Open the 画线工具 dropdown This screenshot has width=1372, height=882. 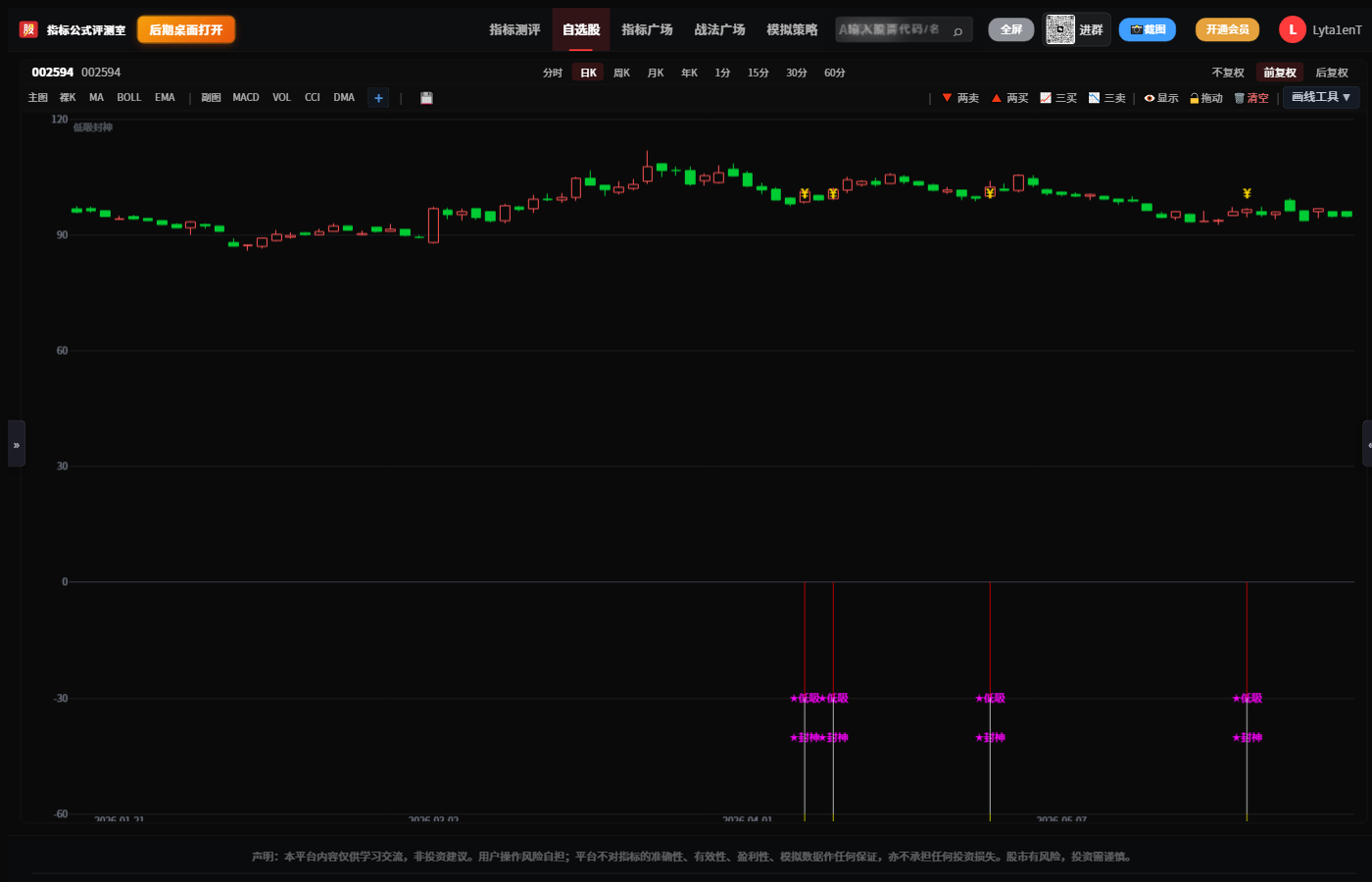point(1321,97)
